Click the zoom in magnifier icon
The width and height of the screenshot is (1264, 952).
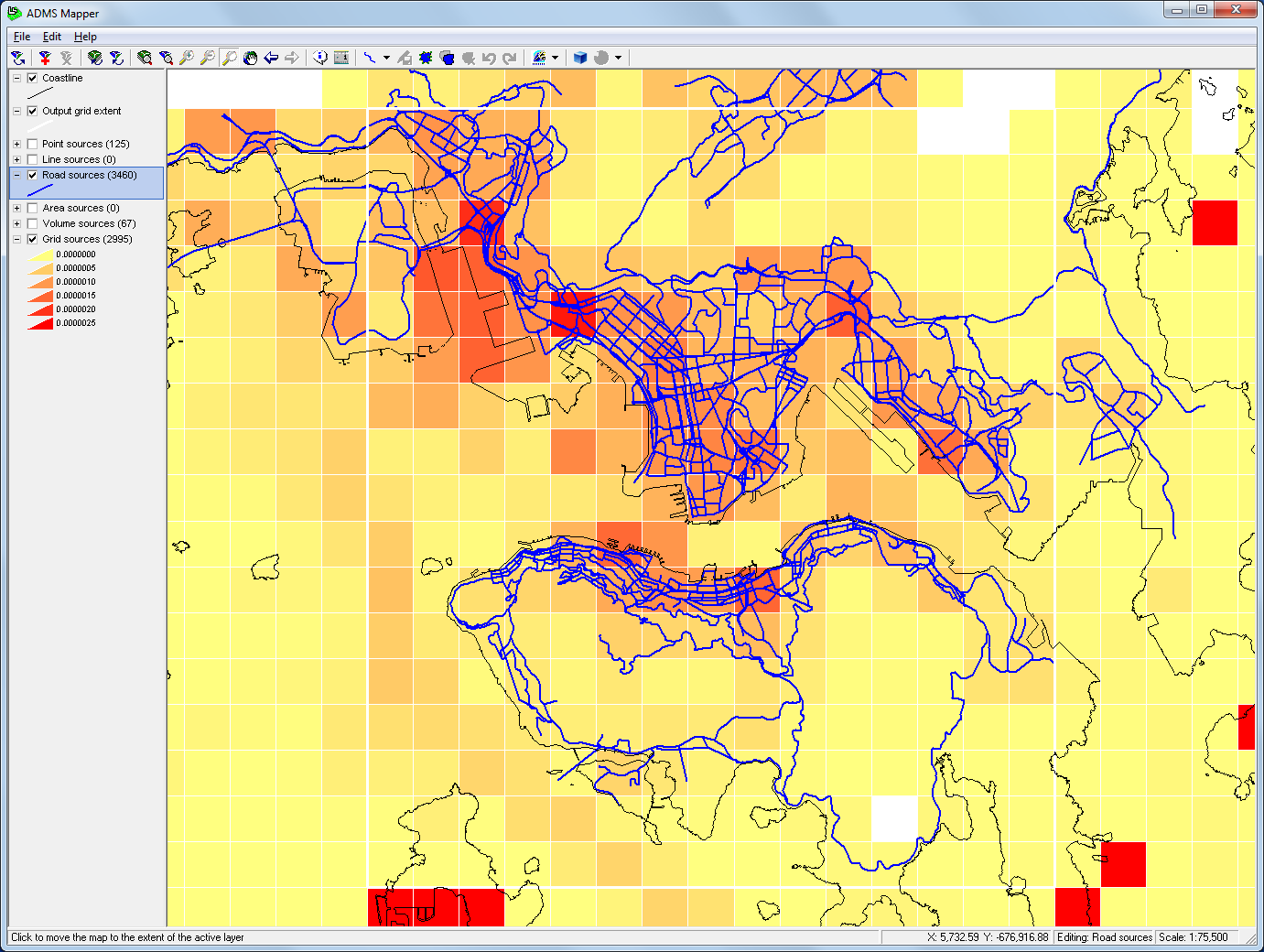[187, 58]
